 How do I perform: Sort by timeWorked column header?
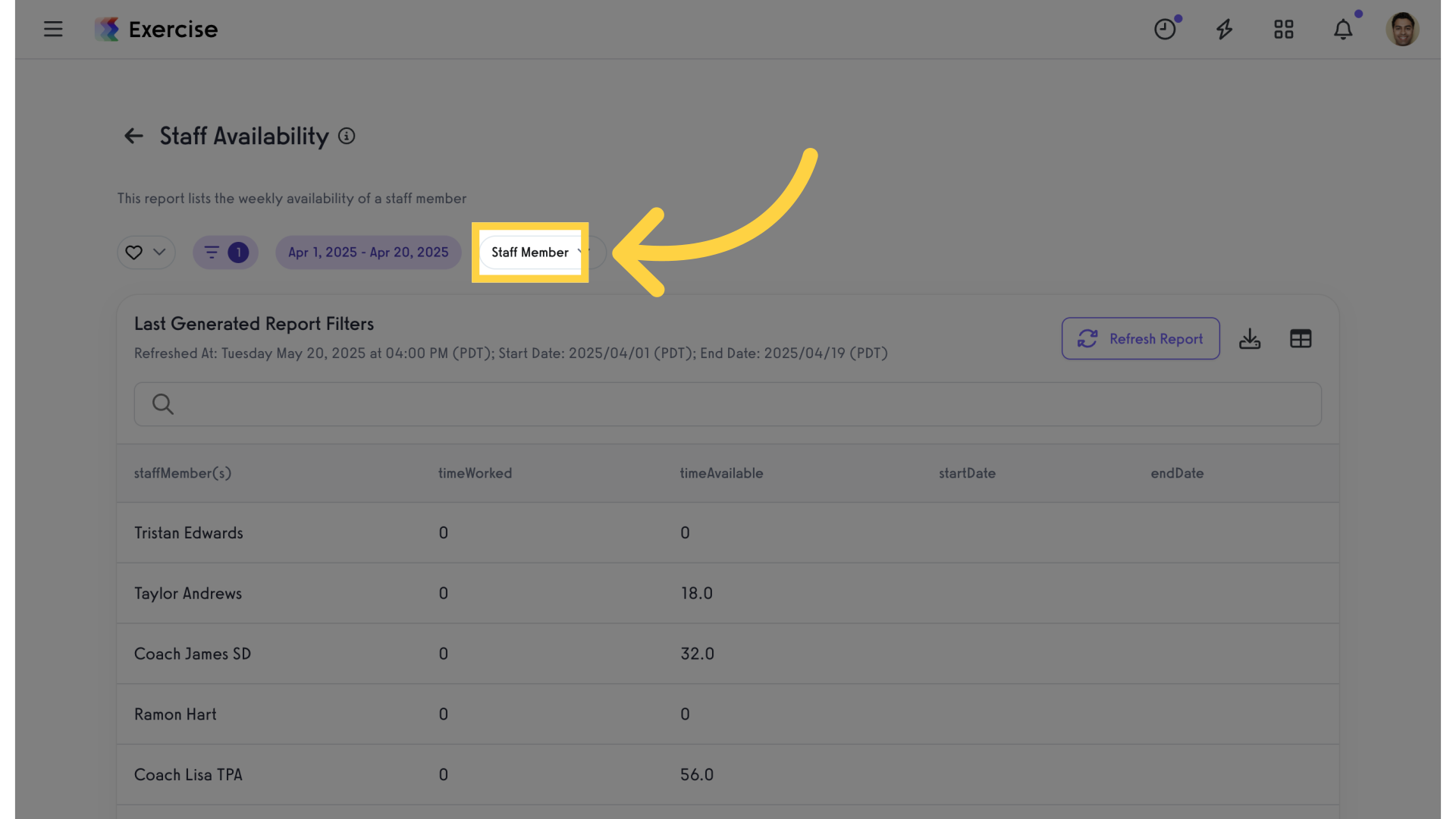tap(475, 473)
